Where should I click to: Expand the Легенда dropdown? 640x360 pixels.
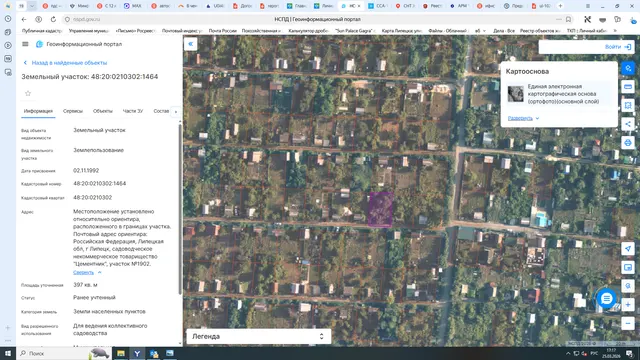tap(258, 336)
